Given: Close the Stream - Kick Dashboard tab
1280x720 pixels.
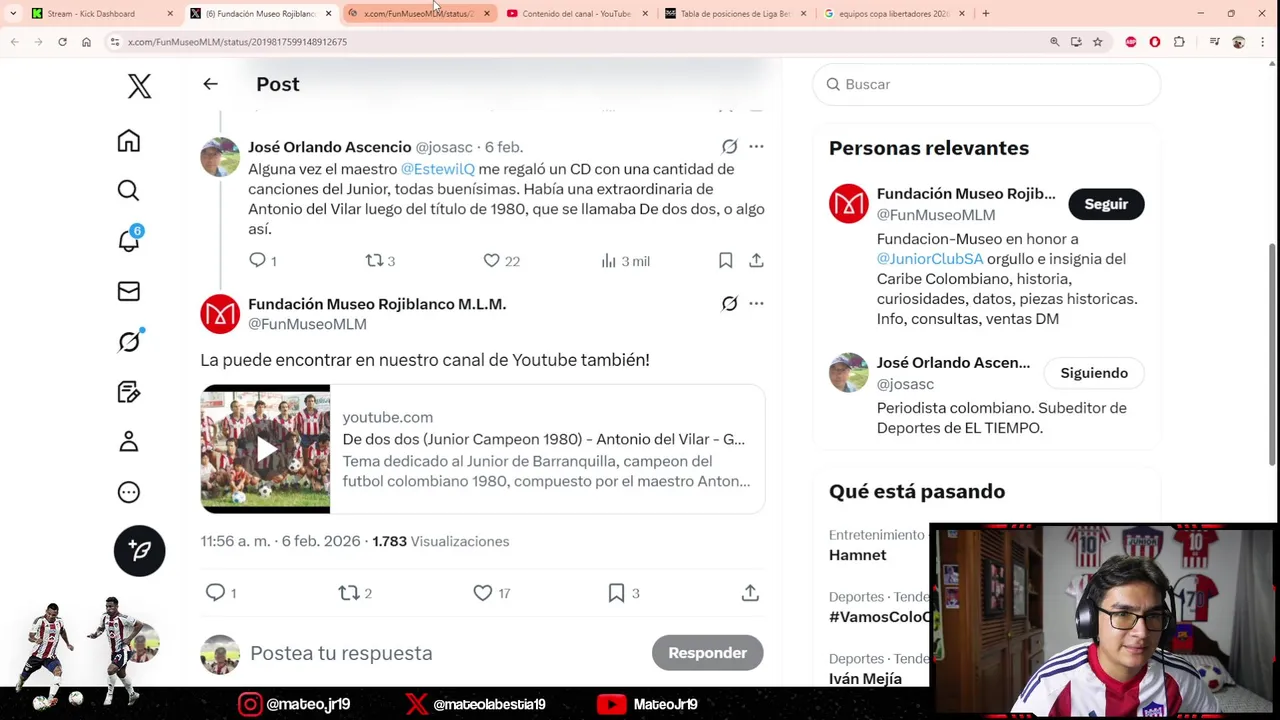Looking at the screenshot, I should 169,14.
